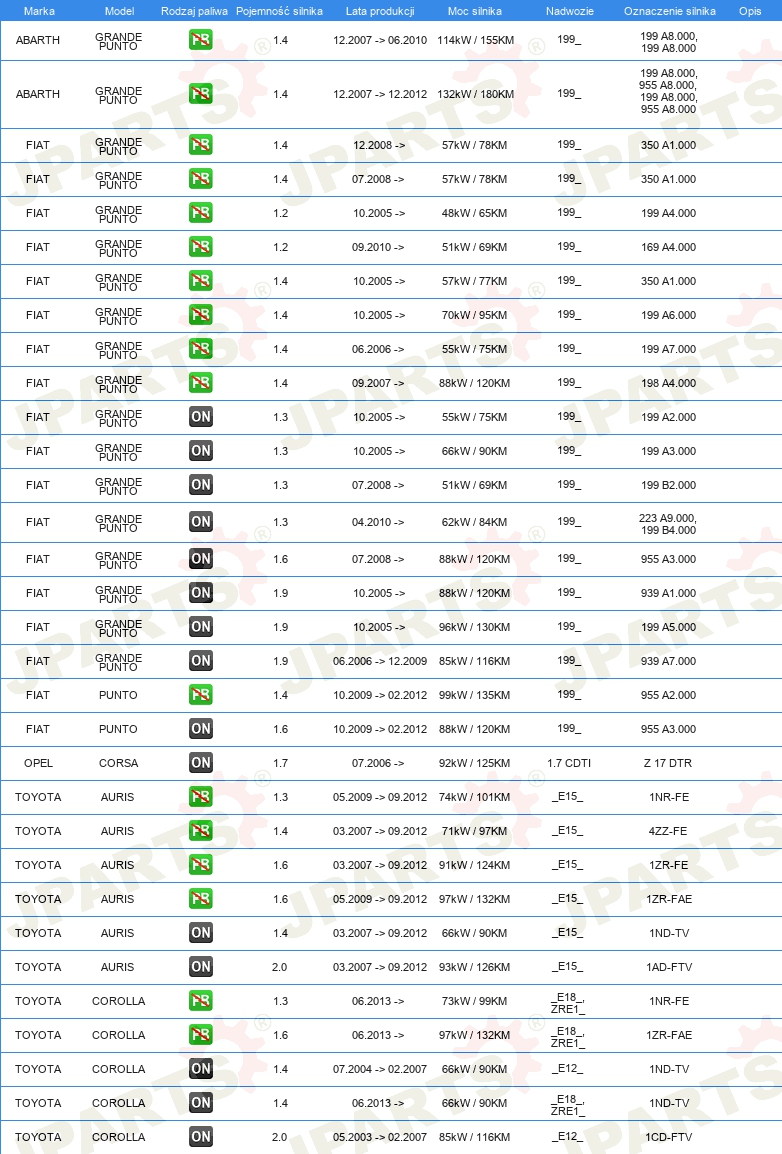Click the petrol icon in the Toyota Auris 1NR-FE row
The height and width of the screenshot is (1154, 782).
201,796
